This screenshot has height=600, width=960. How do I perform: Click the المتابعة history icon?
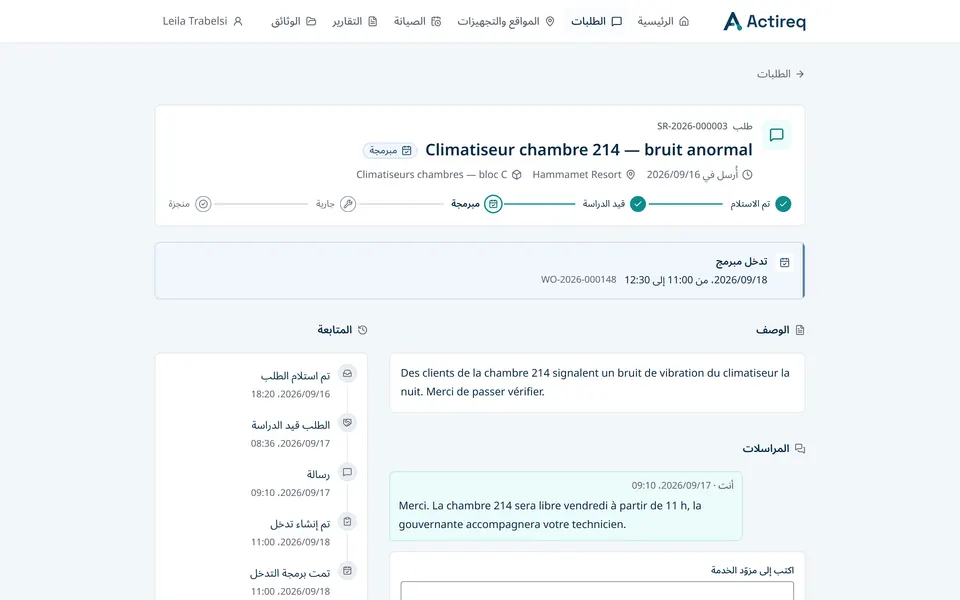coord(362,330)
